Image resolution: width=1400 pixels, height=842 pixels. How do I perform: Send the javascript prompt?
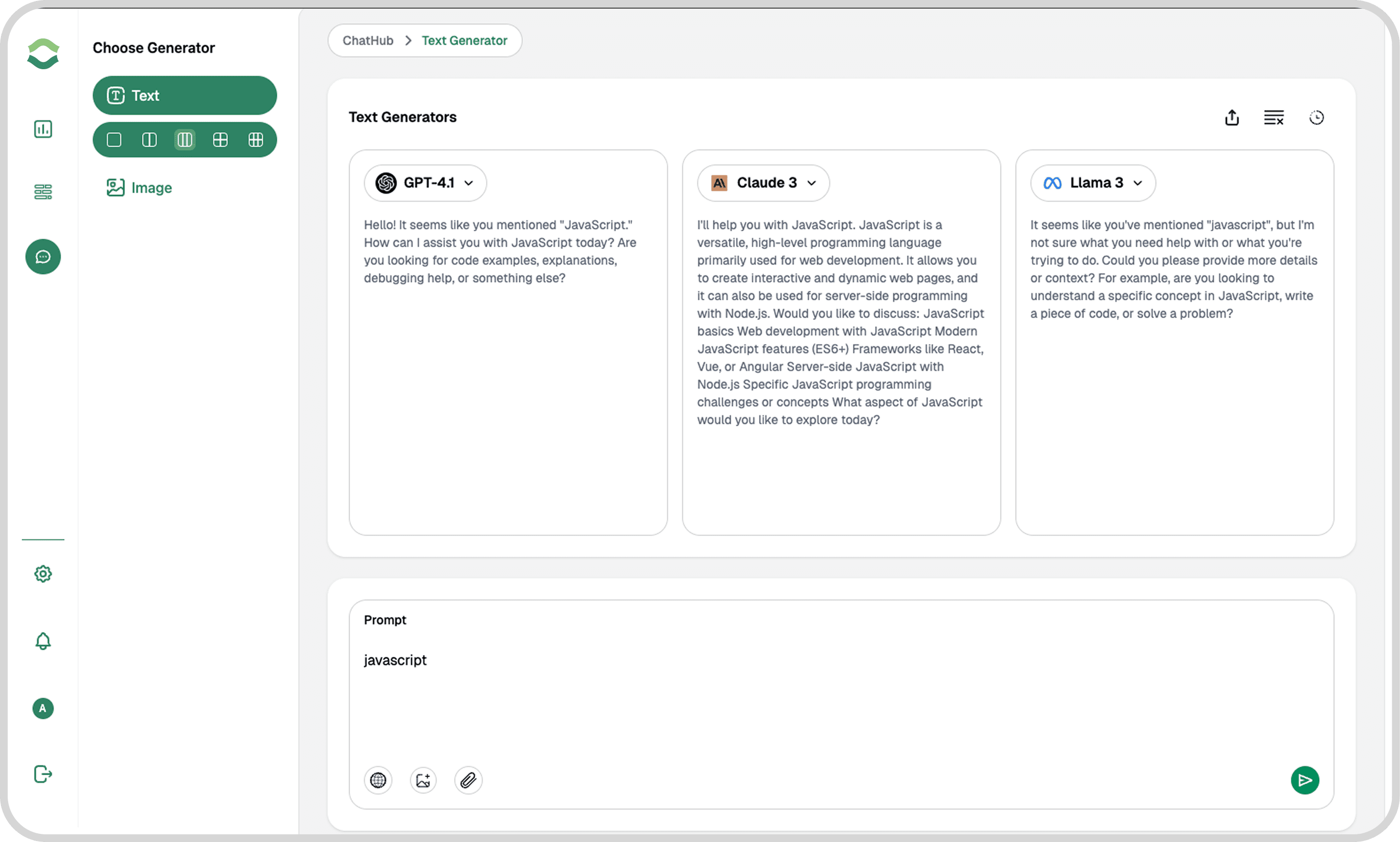point(1305,780)
